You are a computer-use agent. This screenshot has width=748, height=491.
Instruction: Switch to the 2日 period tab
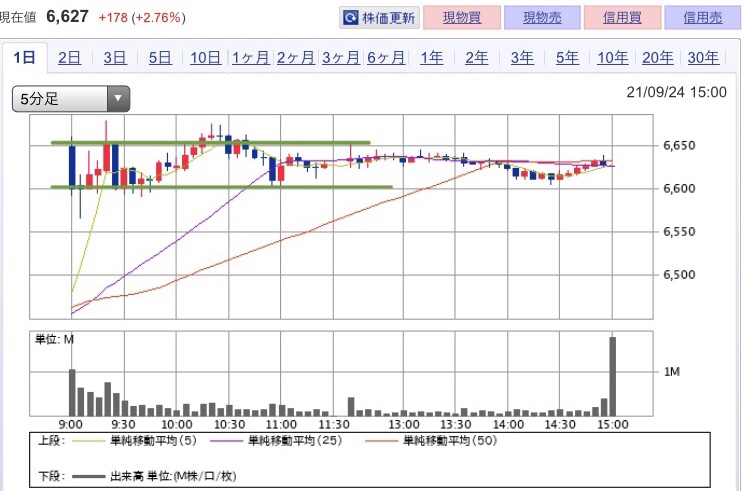tap(69, 58)
